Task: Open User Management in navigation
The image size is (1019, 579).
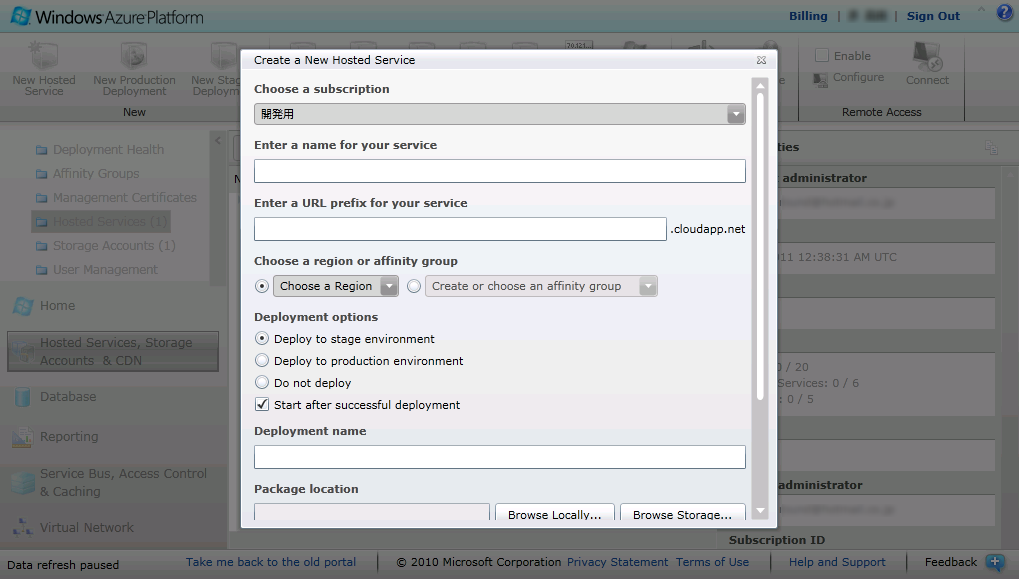Action: coord(105,270)
